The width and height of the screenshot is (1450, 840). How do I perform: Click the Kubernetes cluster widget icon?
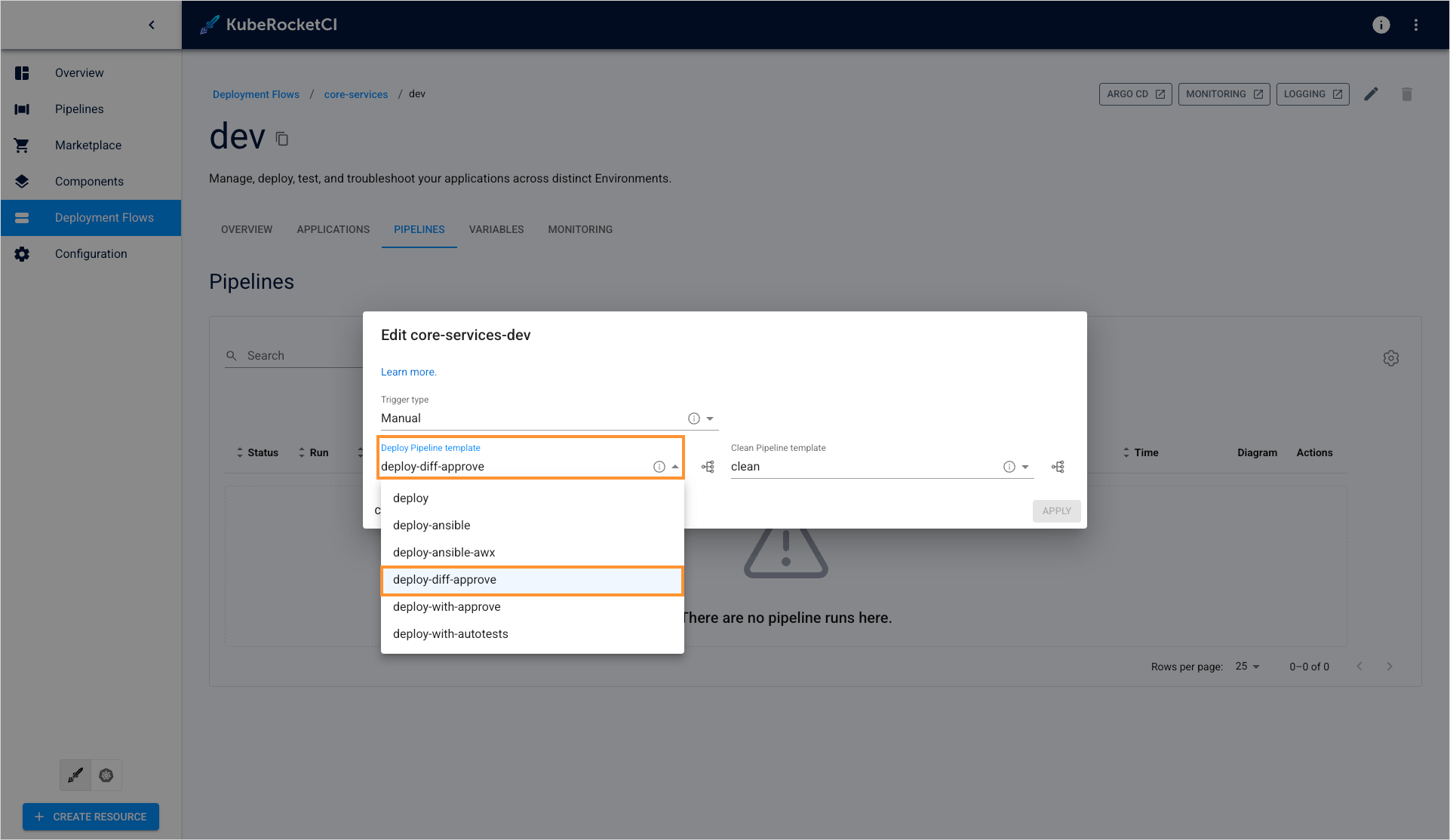coord(106,774)
